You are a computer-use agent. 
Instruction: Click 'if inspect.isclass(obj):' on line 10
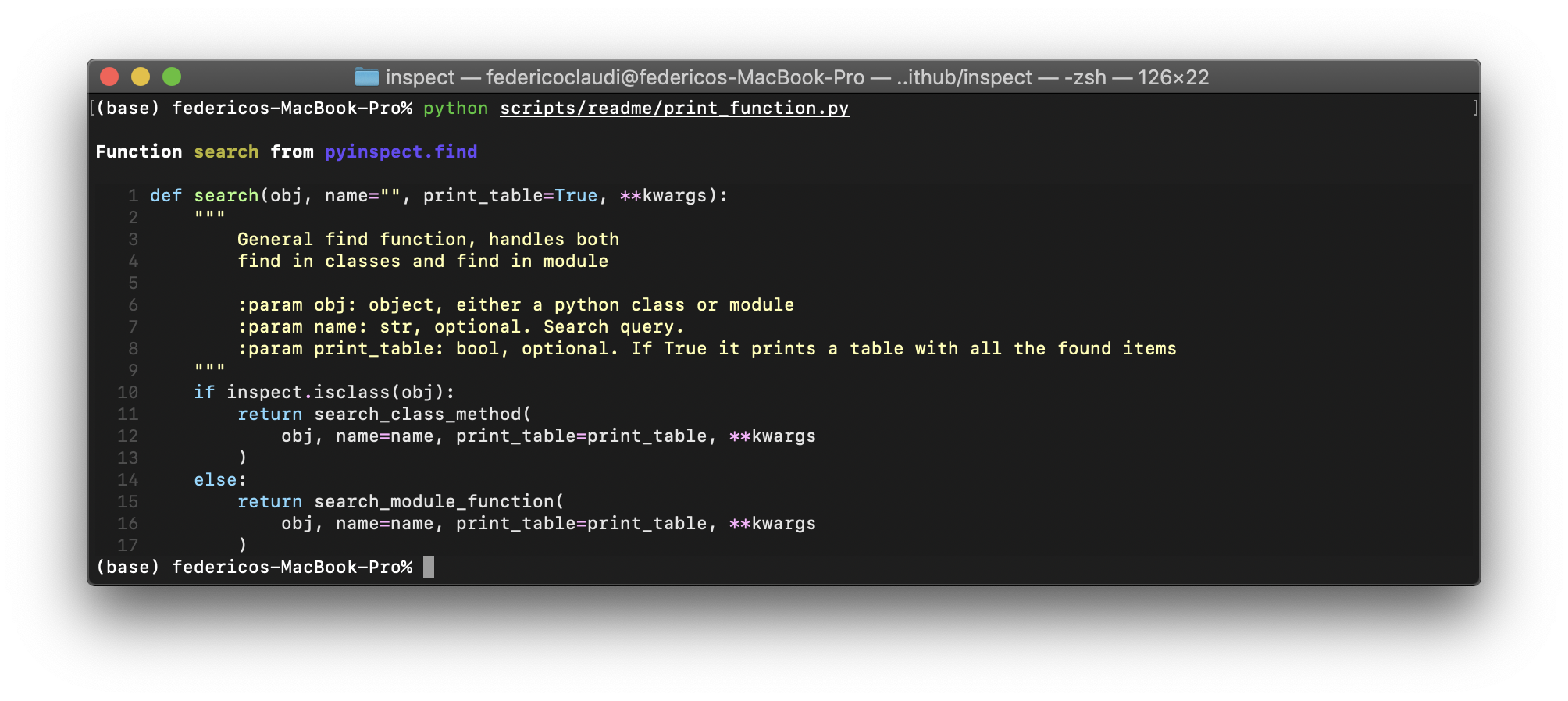tap(324, 392)
